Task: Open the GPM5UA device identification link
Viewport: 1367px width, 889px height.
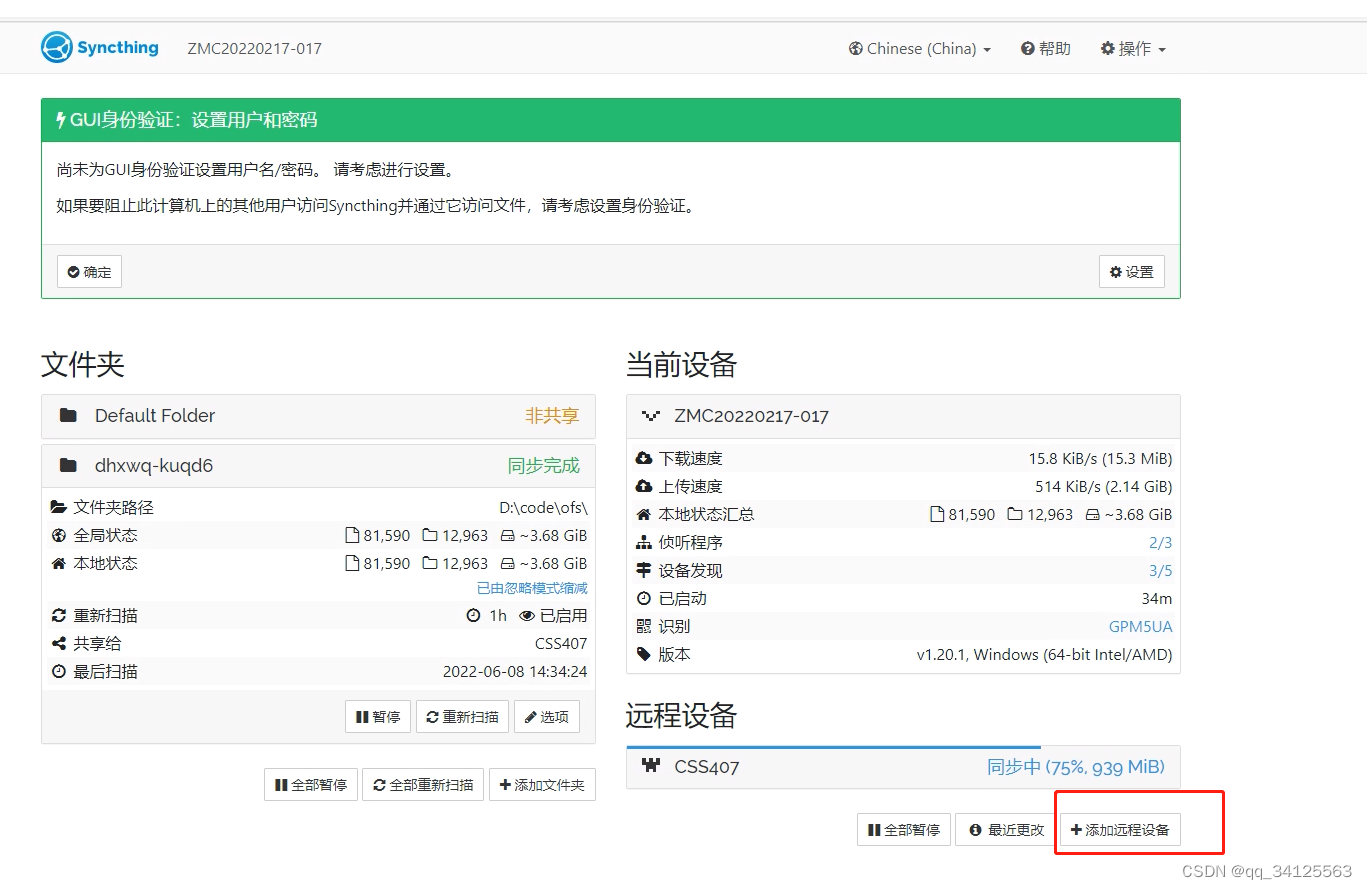Action: click(1140, 626)
